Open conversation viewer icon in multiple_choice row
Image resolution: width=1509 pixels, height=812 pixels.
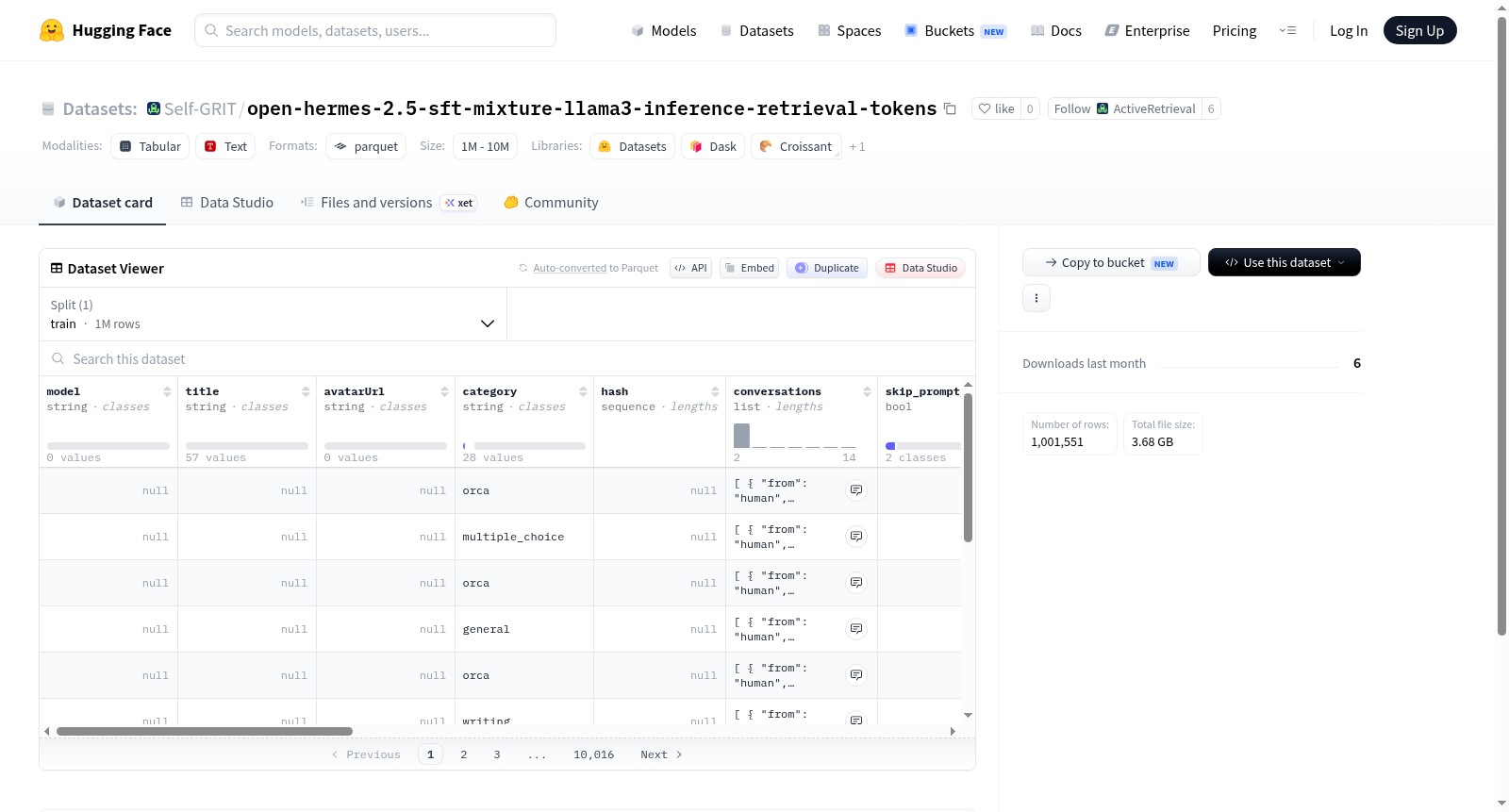coord(856,537)
